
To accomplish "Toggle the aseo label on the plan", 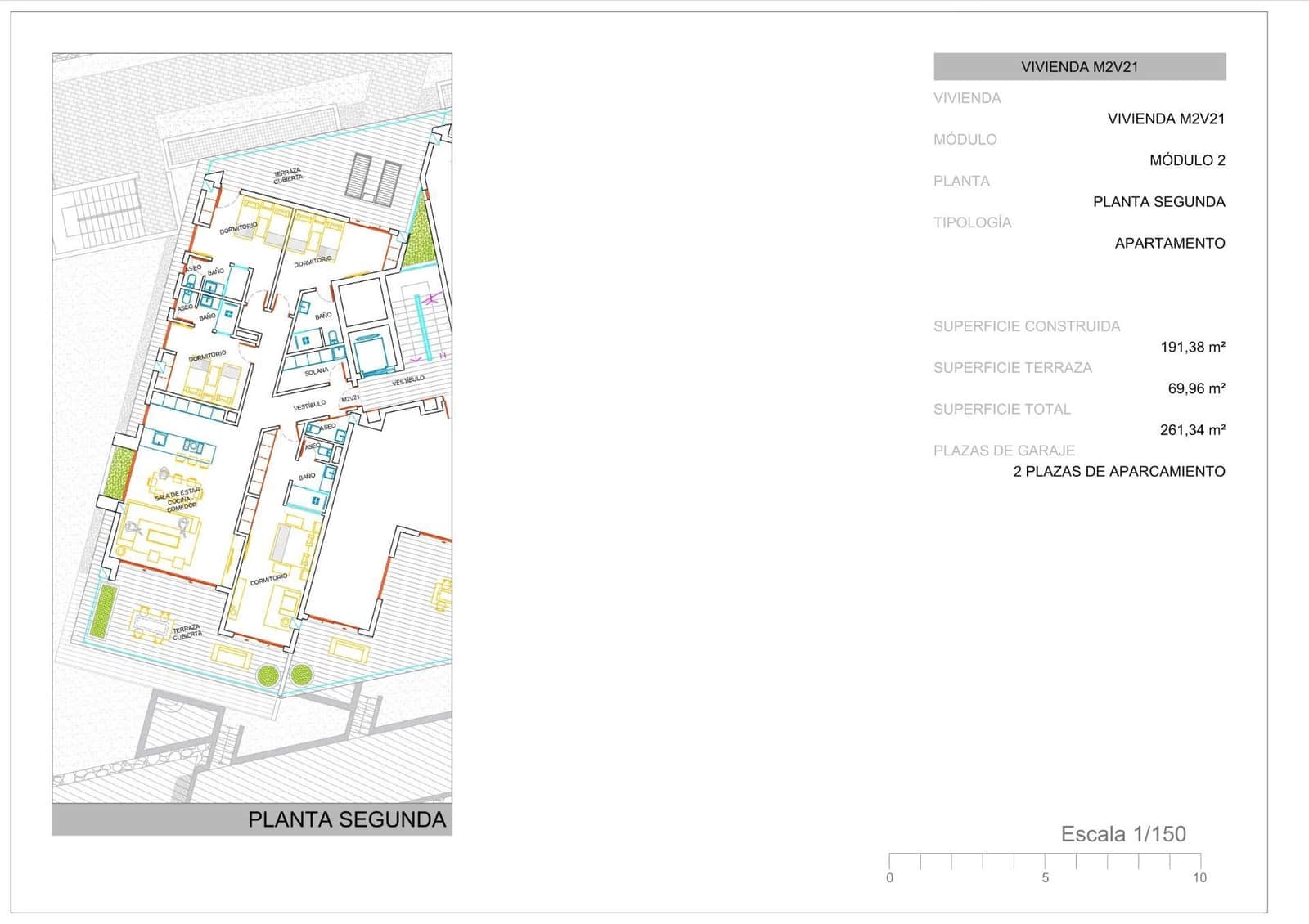I will (x=193, y=267).
